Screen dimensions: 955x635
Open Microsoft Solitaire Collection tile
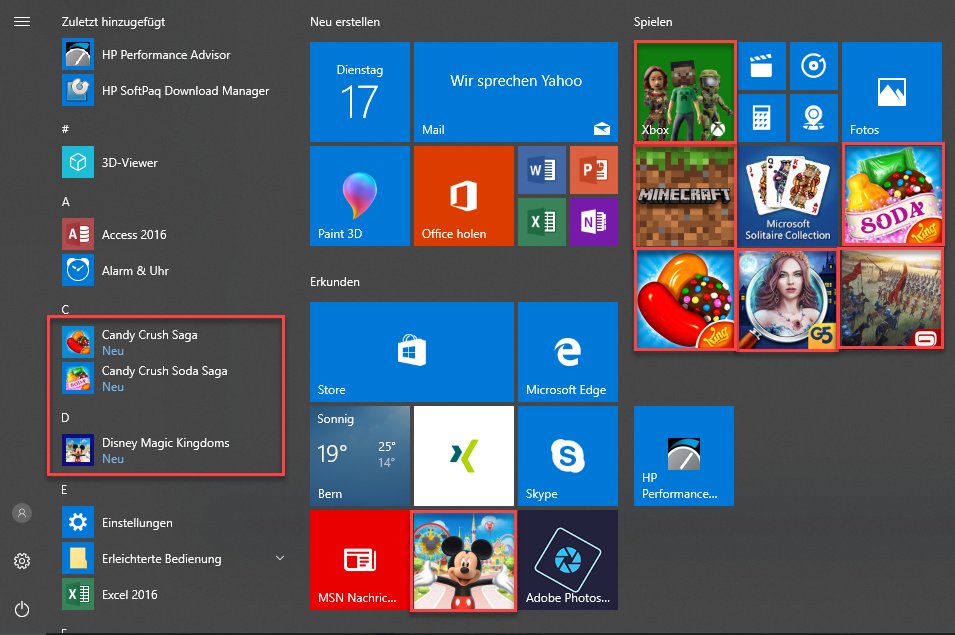pos(788,196)
